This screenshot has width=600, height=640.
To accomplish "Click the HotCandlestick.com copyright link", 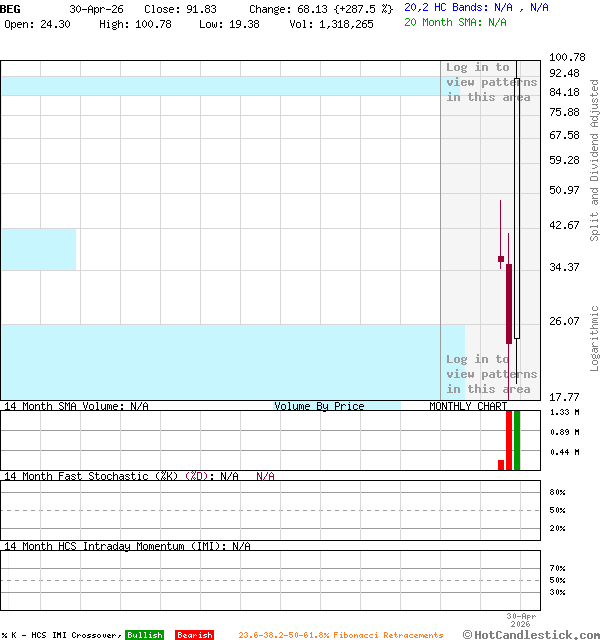I will pos(531,634).
